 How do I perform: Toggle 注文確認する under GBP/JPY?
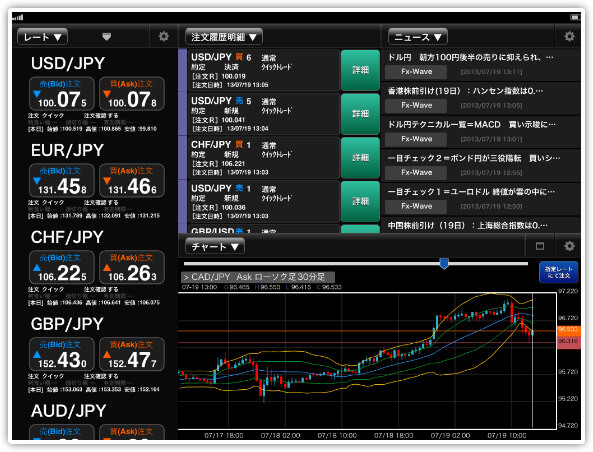[x=101, y=376]
